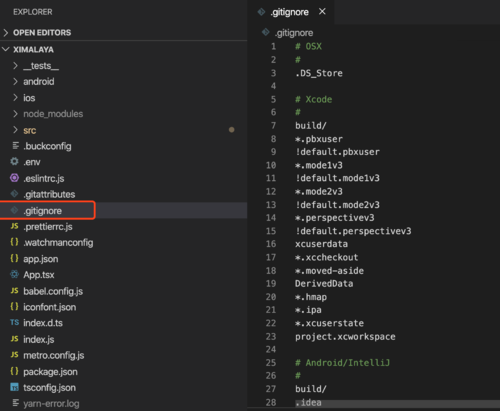Expand the android folder
This screenshot has height=411, width=500.
[x=15, y=81]
